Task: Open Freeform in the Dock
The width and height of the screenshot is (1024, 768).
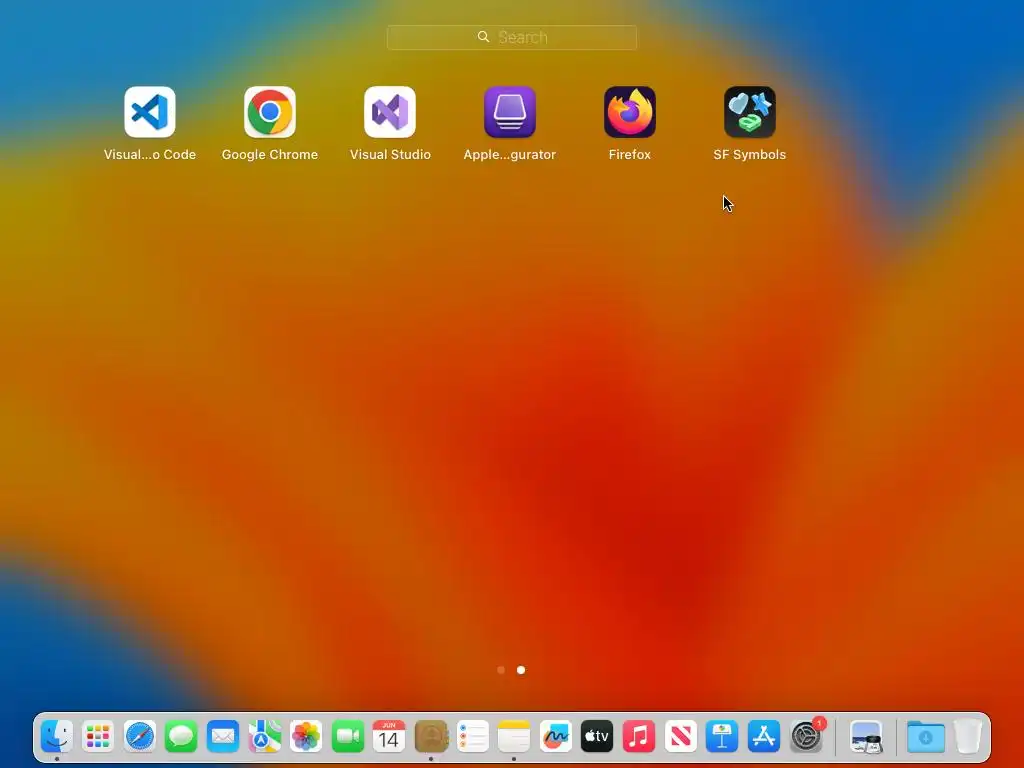Action: pyautogui.click(x=556, y=737)
